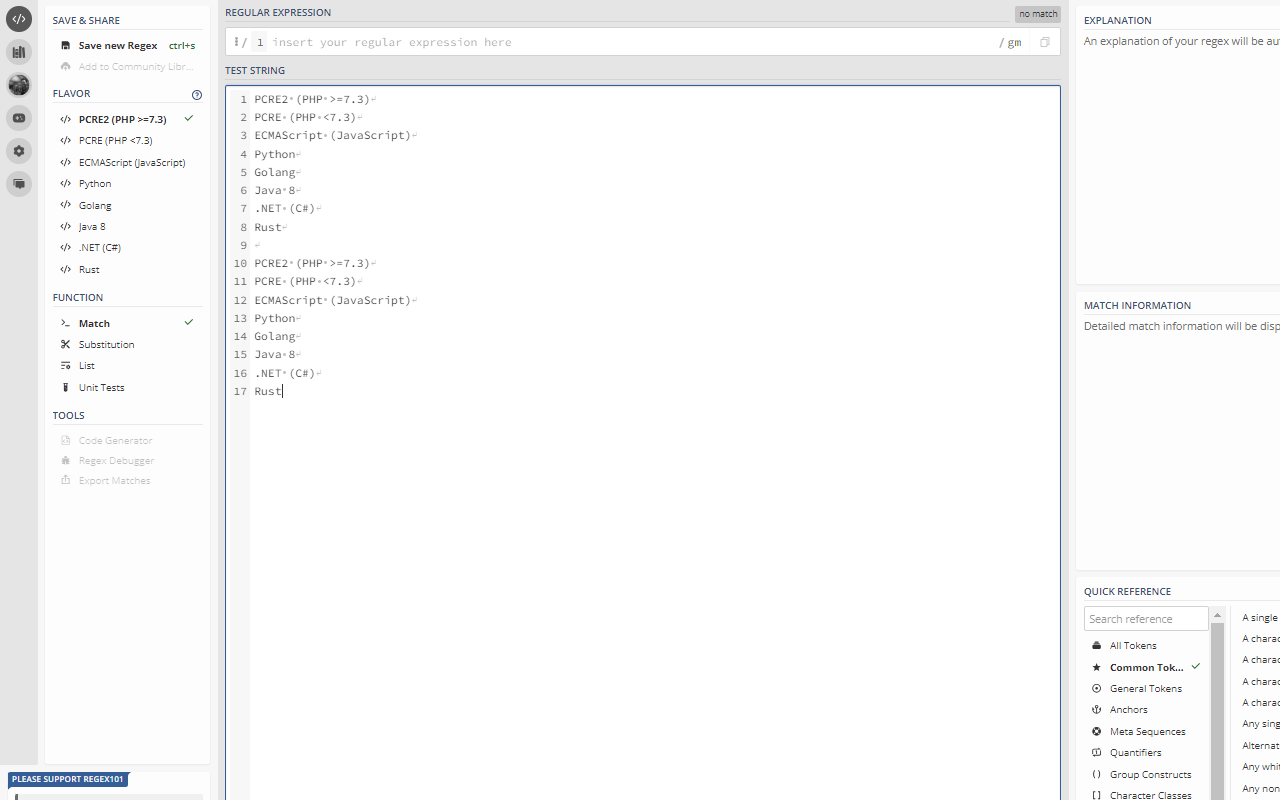The image size is (1280, 800).
Task: Select General Tokens in Quick Reference
Action: [x=1146, y=688]
